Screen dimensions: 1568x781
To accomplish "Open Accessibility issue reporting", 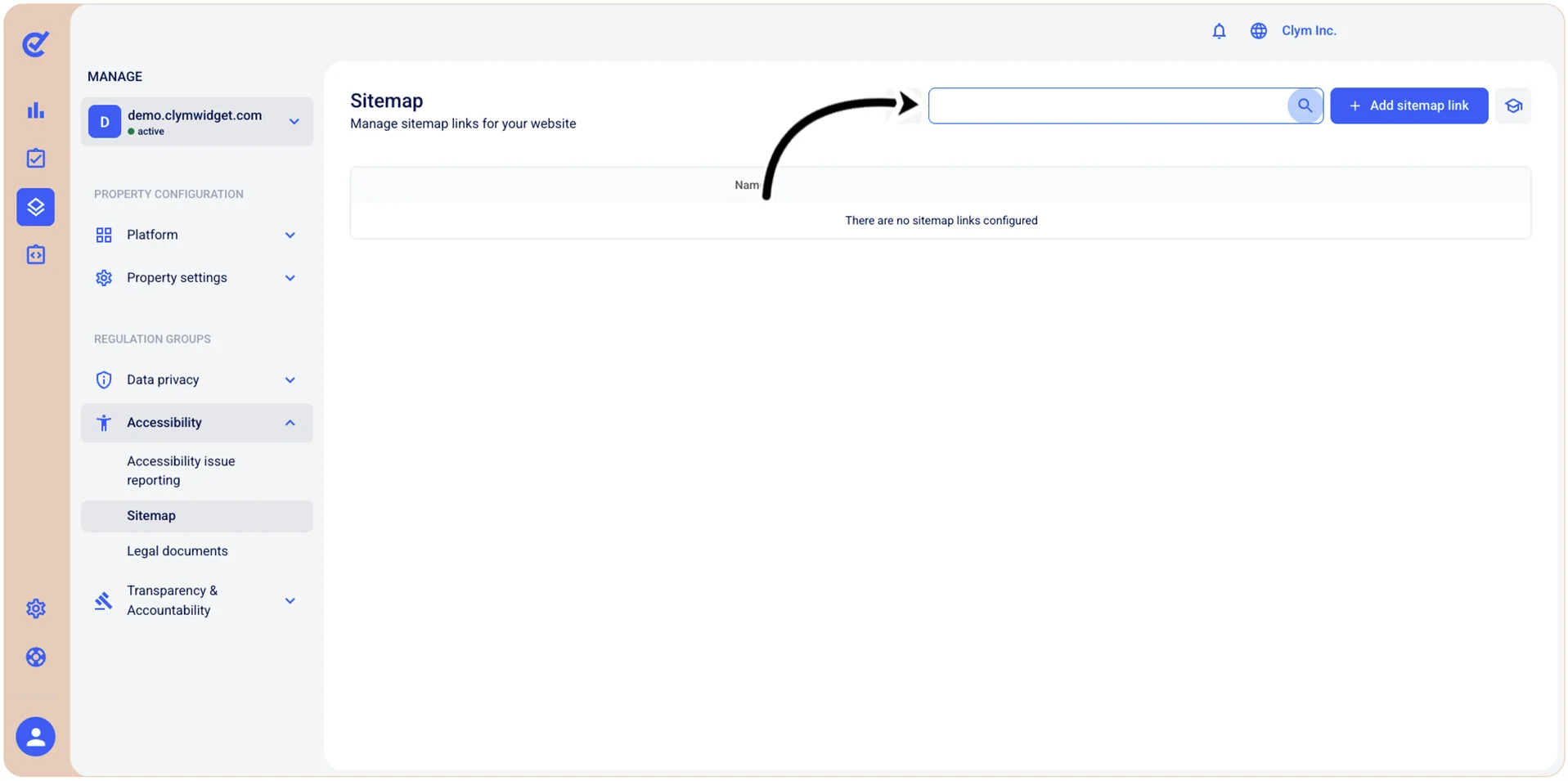I will [181, 470].
